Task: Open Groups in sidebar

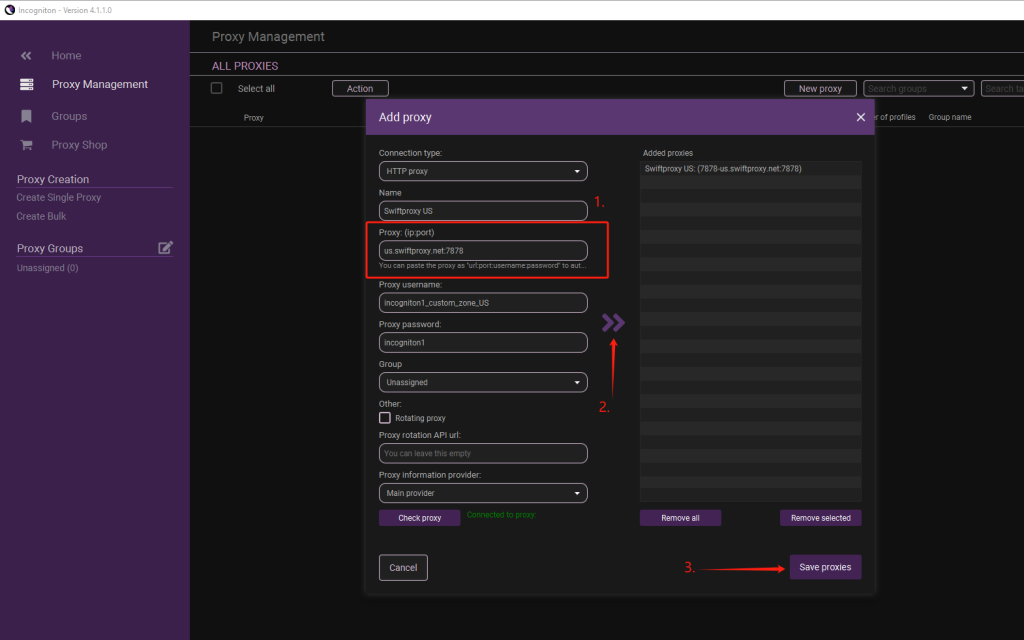Action: tap(69, 116)
